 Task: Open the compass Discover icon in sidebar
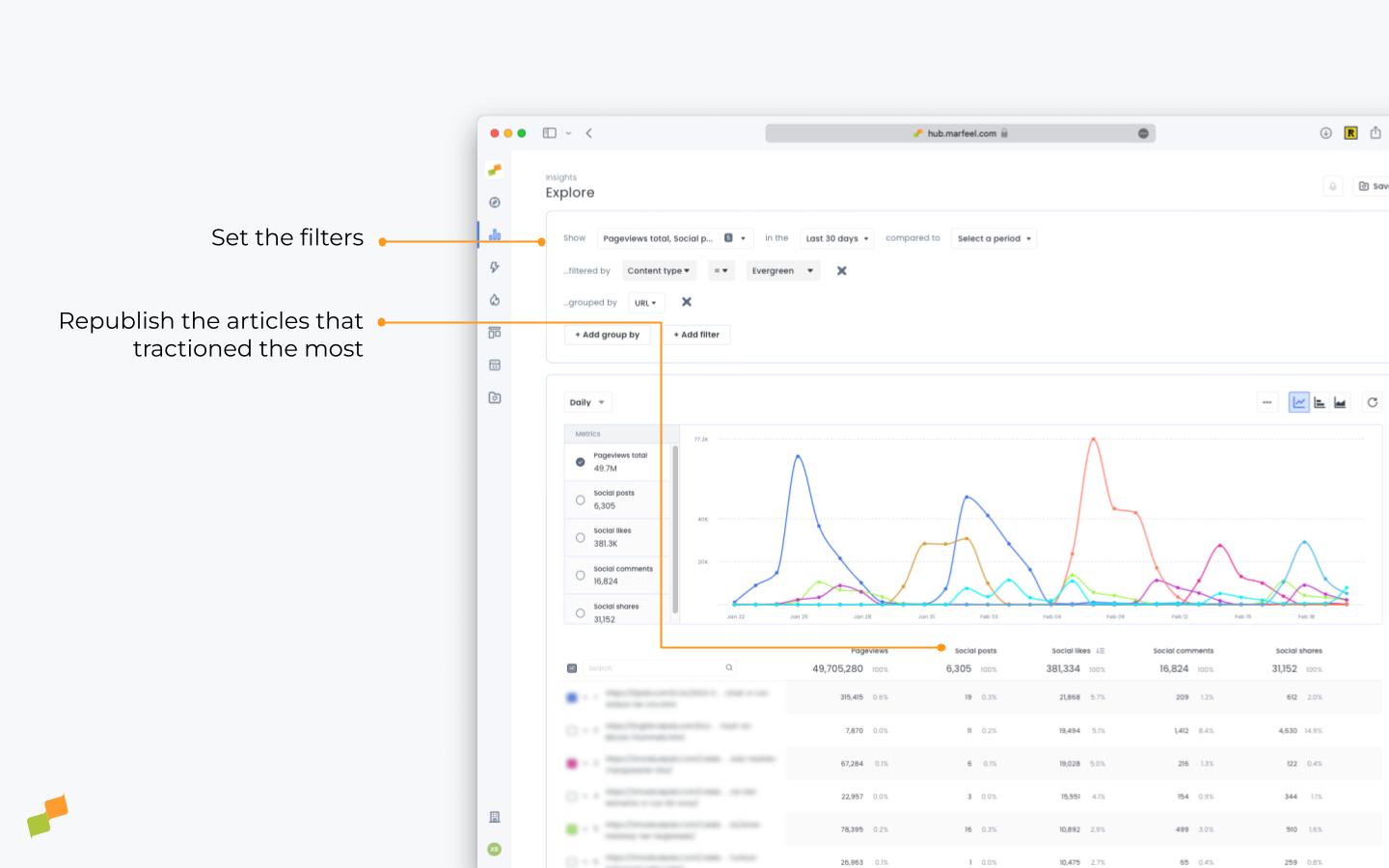pos(495,203)
